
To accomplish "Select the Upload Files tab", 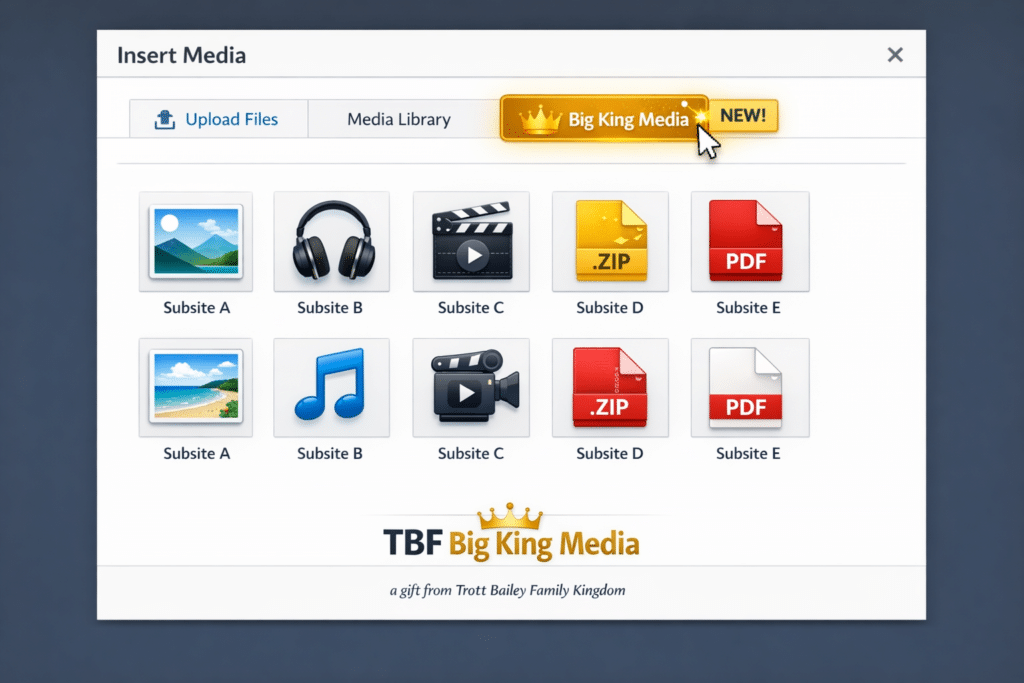I will pyautogui.click(x=218, y=118).
